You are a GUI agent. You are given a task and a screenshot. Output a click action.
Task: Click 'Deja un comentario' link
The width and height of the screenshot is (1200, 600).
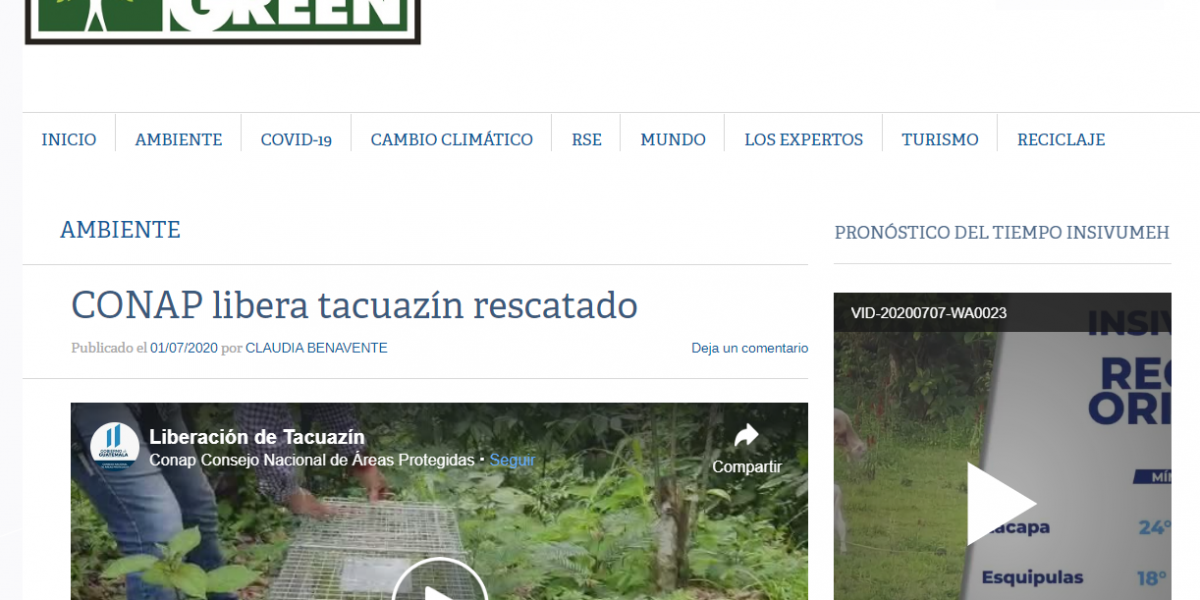click(x=750, y=348)
